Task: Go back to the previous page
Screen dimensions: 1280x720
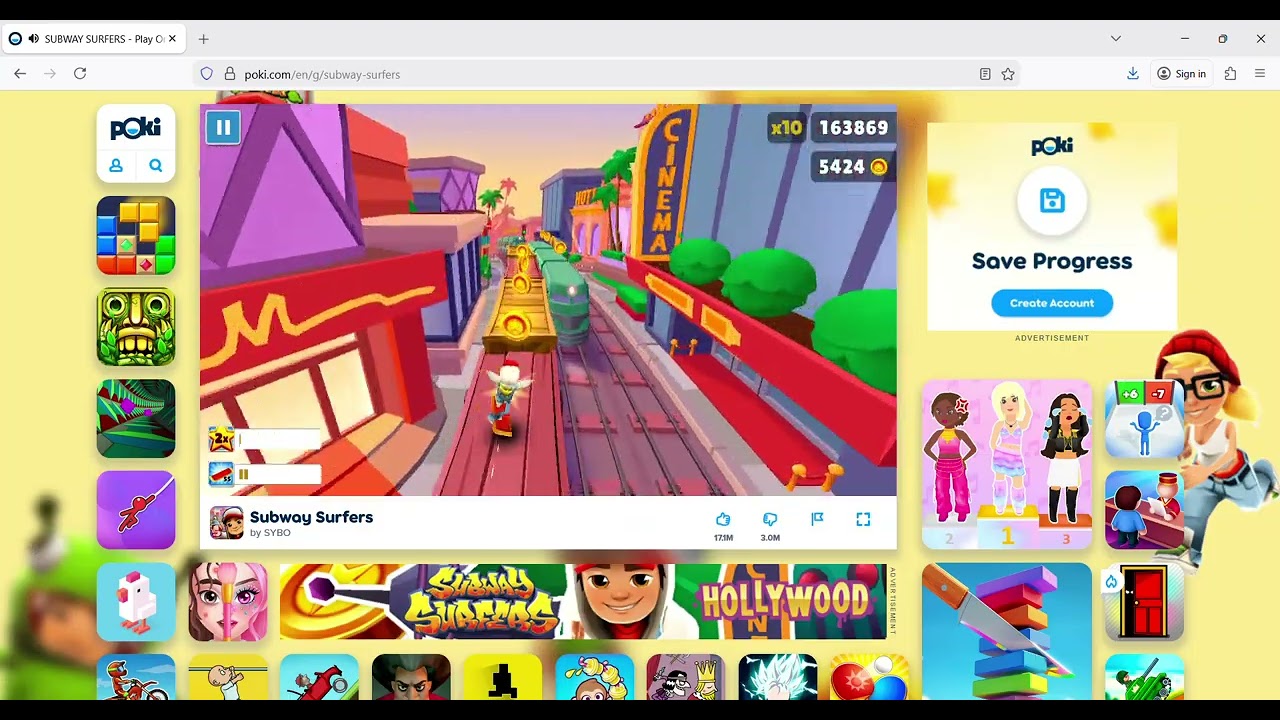Action: [x=20, y=74]
